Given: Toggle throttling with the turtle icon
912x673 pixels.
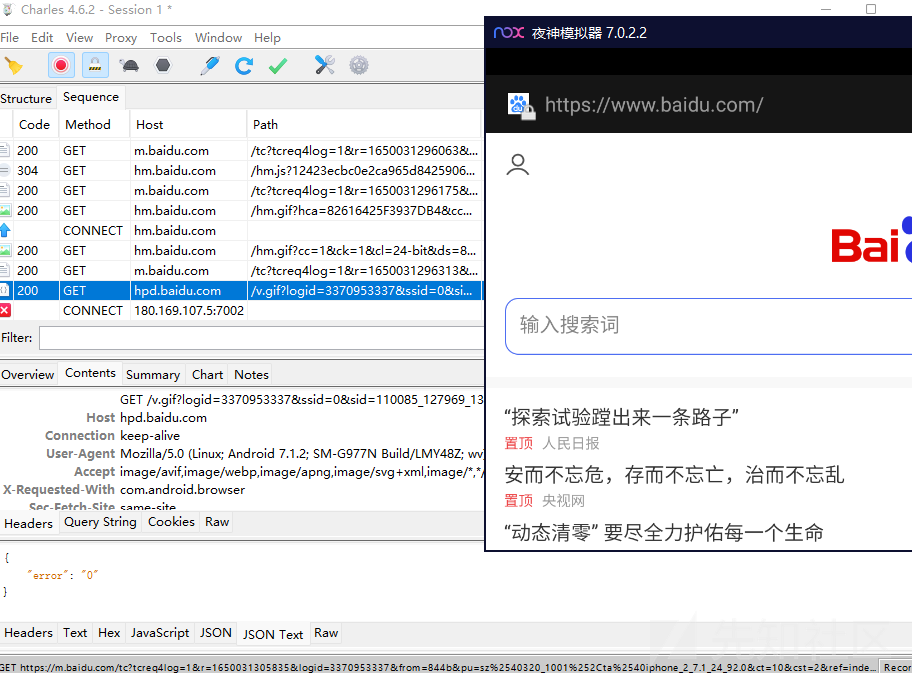Looking at the screenshot, I should [x=129, y=66].
